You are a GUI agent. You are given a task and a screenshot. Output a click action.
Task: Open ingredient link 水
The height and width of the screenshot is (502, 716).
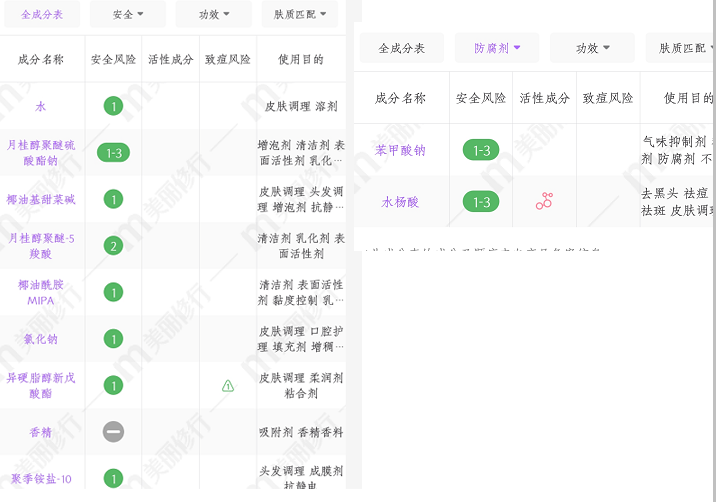[41, 106]
